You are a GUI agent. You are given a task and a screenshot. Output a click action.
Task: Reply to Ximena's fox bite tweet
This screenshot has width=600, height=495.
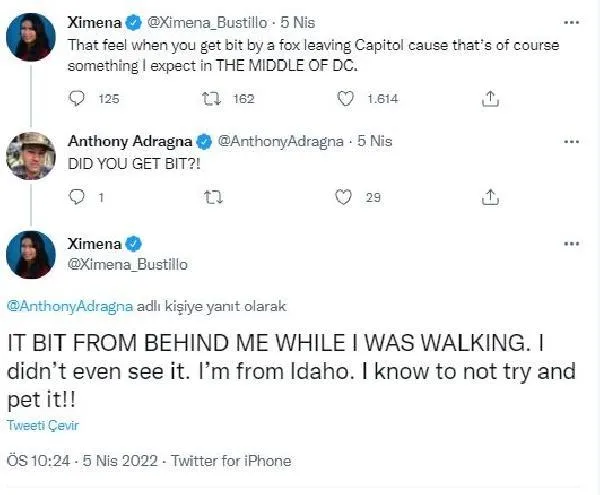[x=79, y=99]
